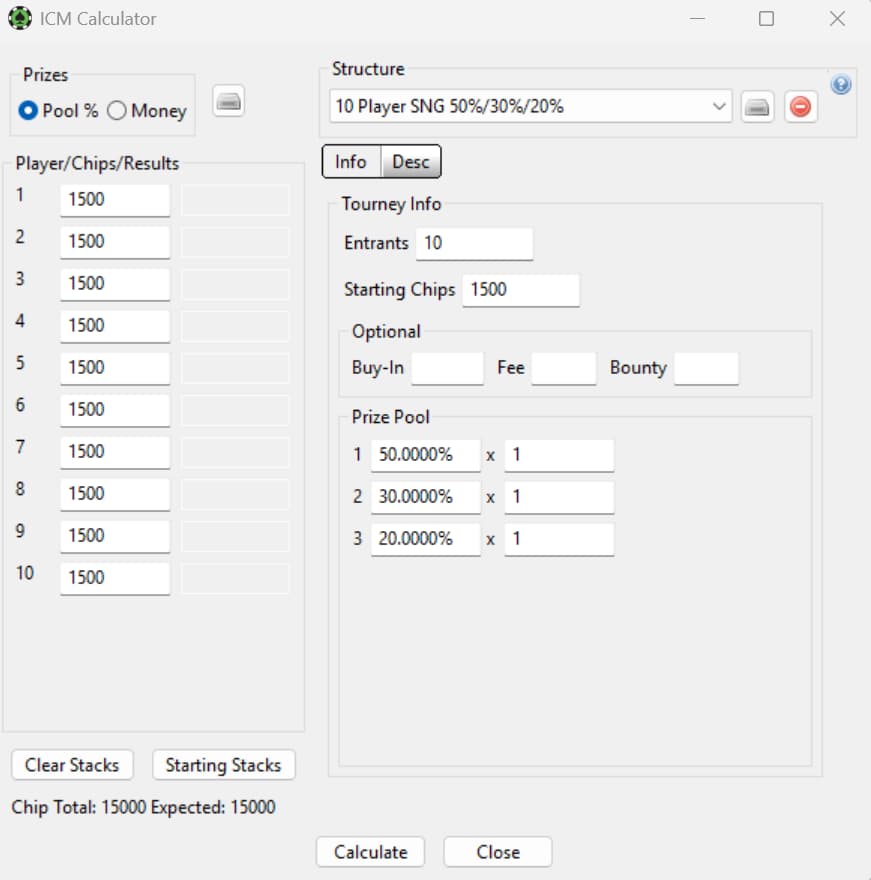Screen dimensions: 871x880
Task: Click the Entrants input field
Action: (x=475, y=243)
